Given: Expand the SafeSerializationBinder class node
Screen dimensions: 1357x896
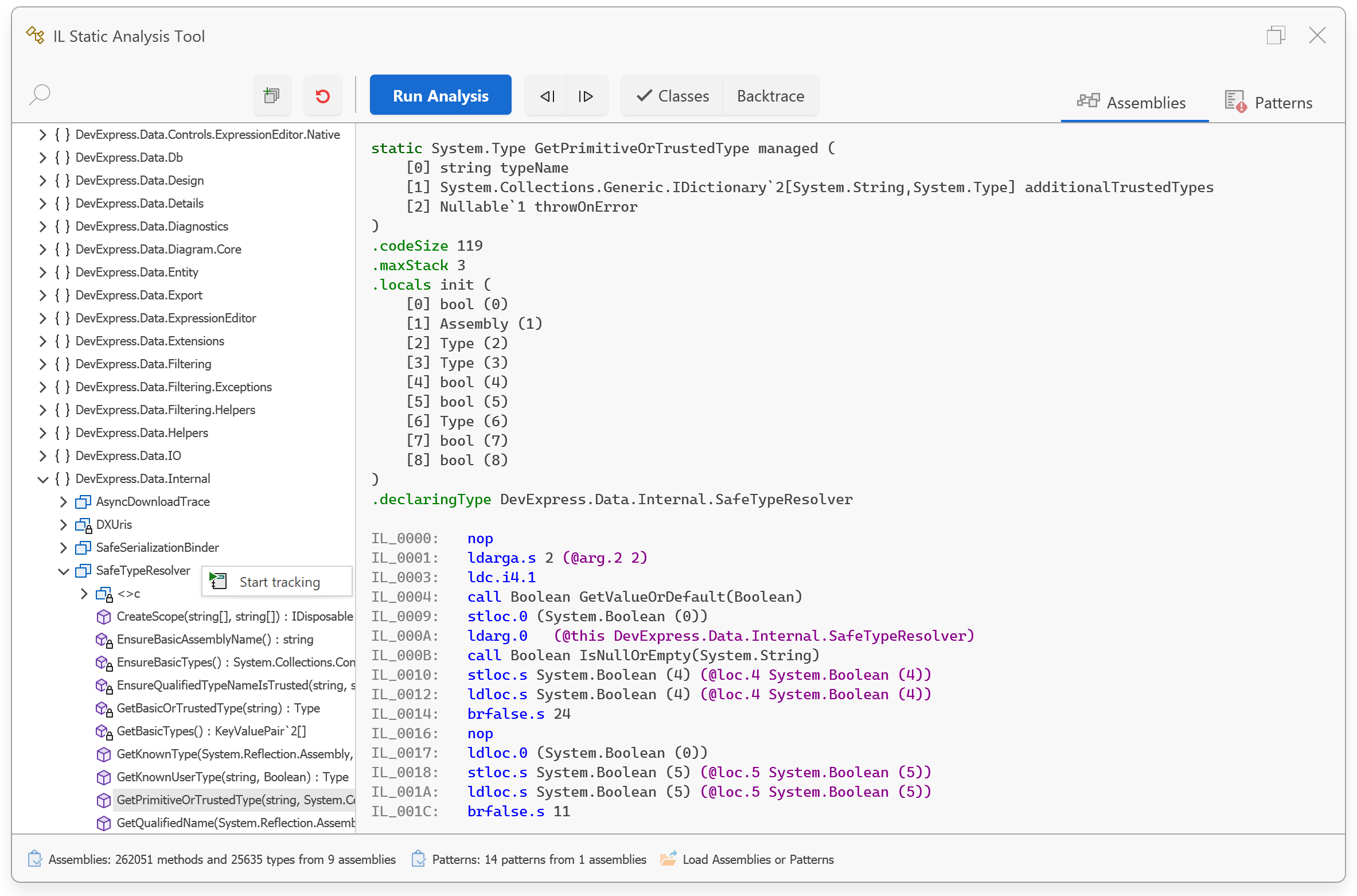Looking at the screenshot, I should pos(63,548).
